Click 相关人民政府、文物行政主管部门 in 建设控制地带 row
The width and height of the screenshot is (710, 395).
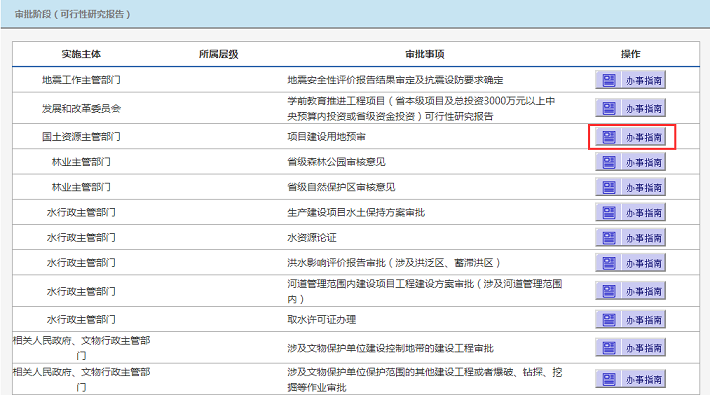(82, 348)
